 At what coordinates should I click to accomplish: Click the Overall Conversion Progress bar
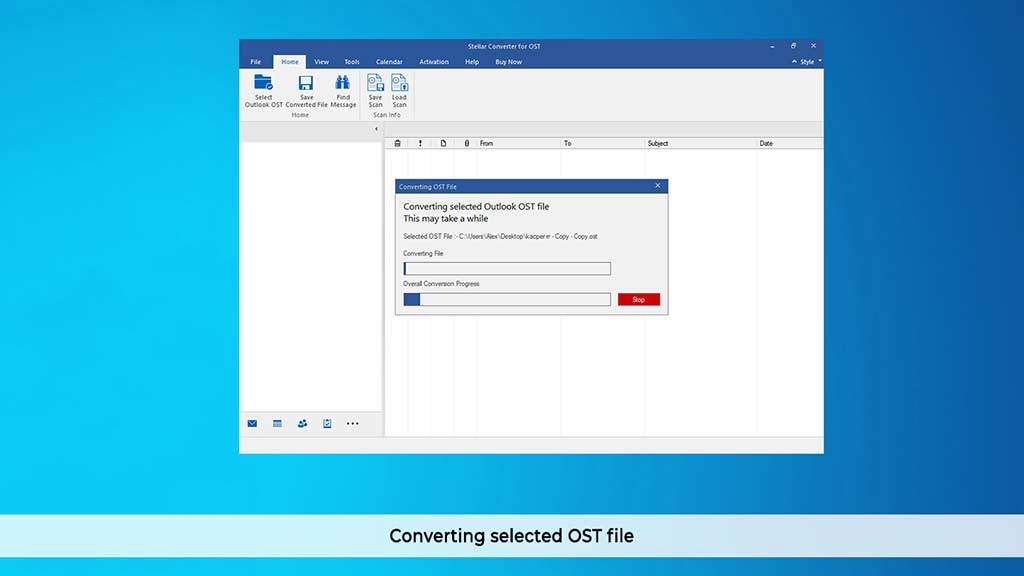pyautogui.click(x=507, y=299)
